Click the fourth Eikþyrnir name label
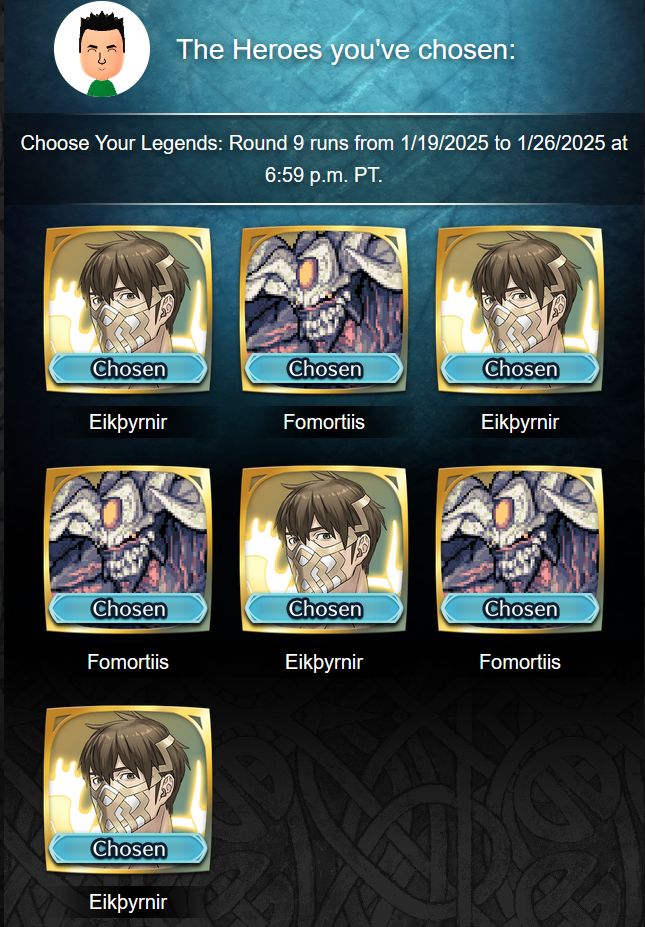 point(128,902)
